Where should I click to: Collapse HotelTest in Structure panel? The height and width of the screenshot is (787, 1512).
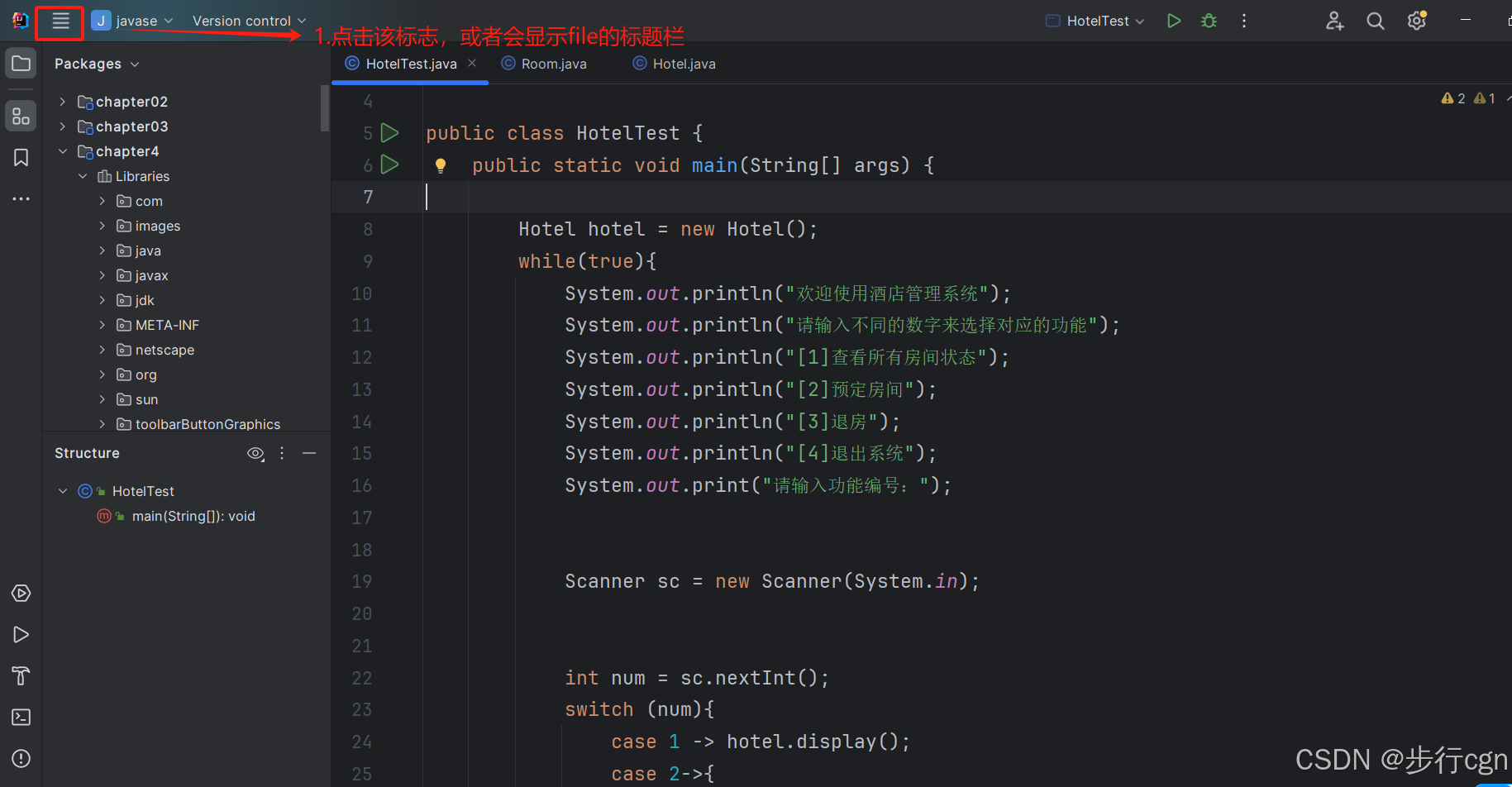[x=62, y=491]
